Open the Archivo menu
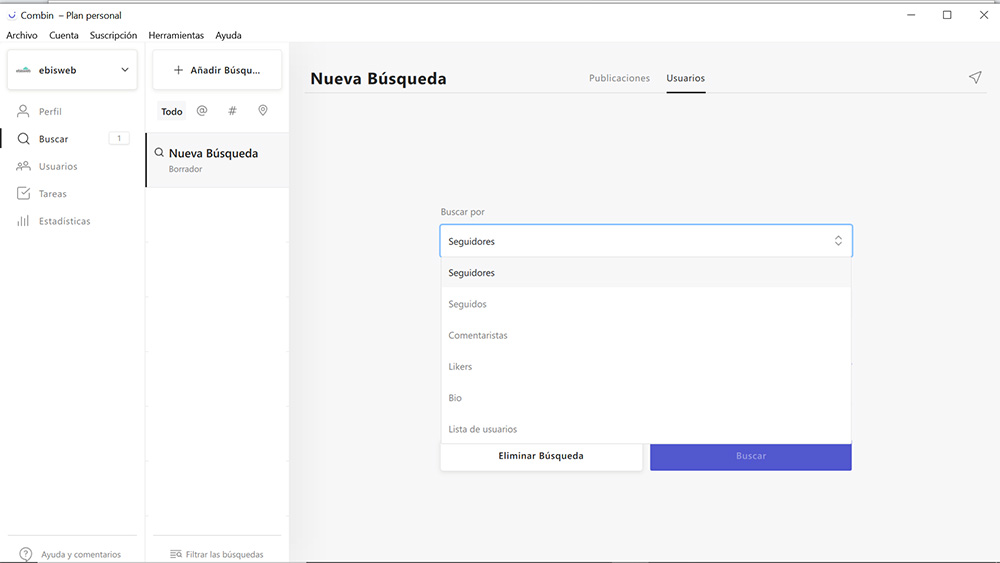 pos(22,35)
